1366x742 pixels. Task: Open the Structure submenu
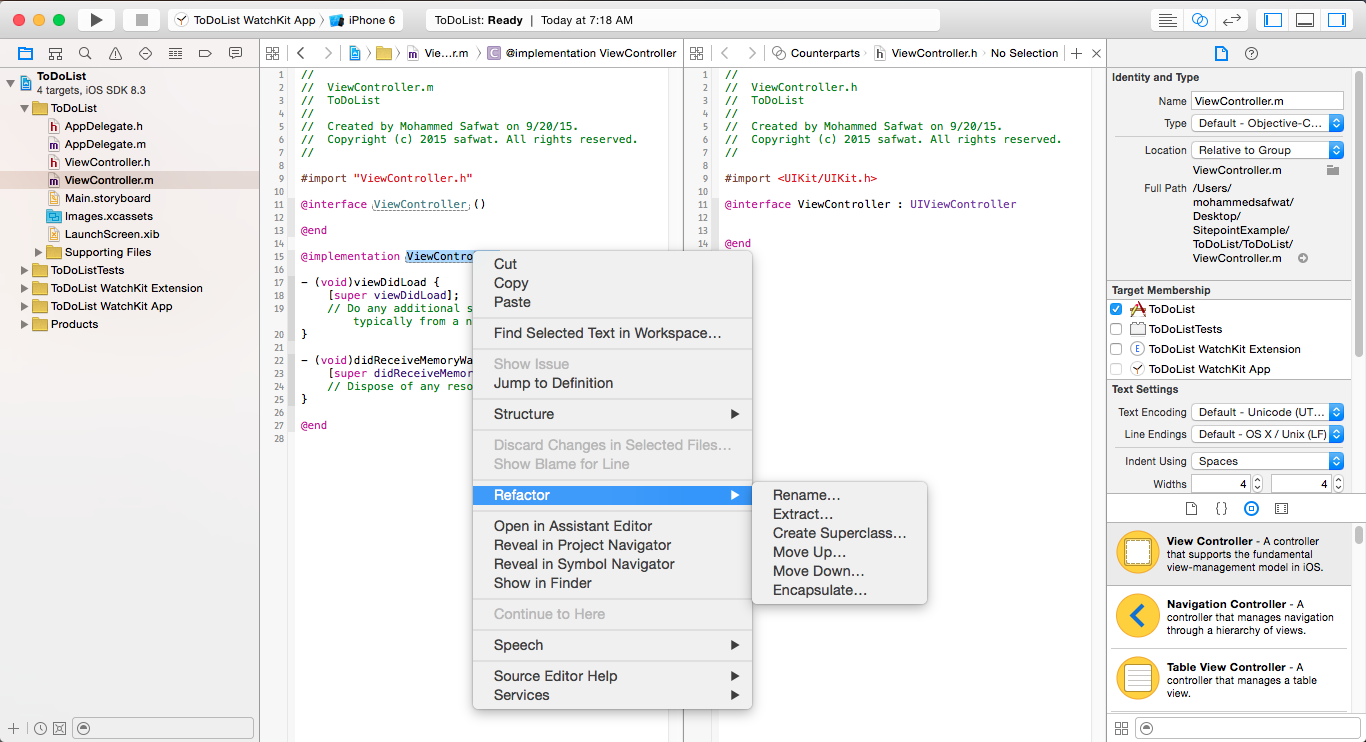(x=612, y=414)
